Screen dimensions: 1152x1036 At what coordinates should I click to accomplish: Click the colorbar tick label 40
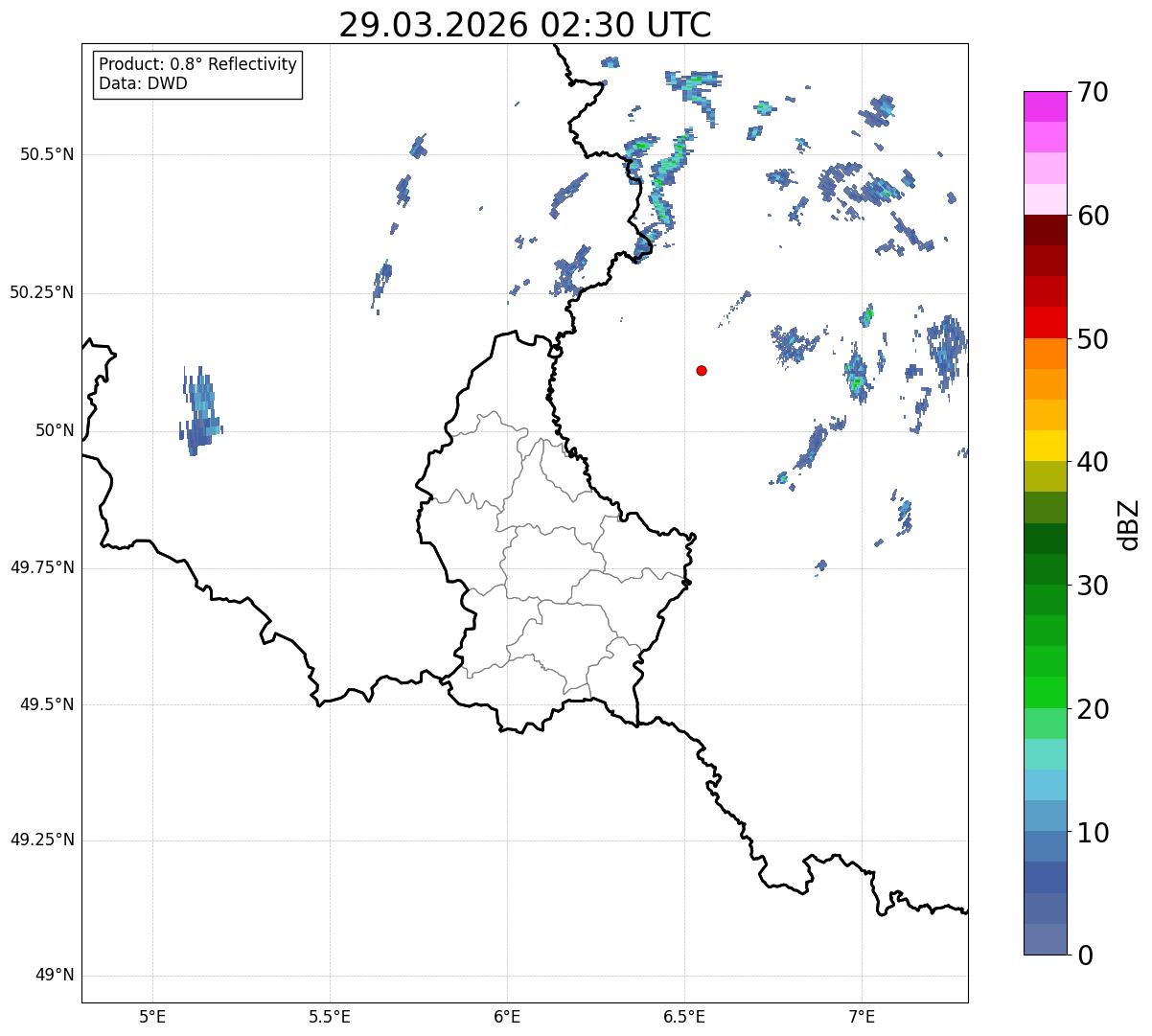click(1093, 462)
